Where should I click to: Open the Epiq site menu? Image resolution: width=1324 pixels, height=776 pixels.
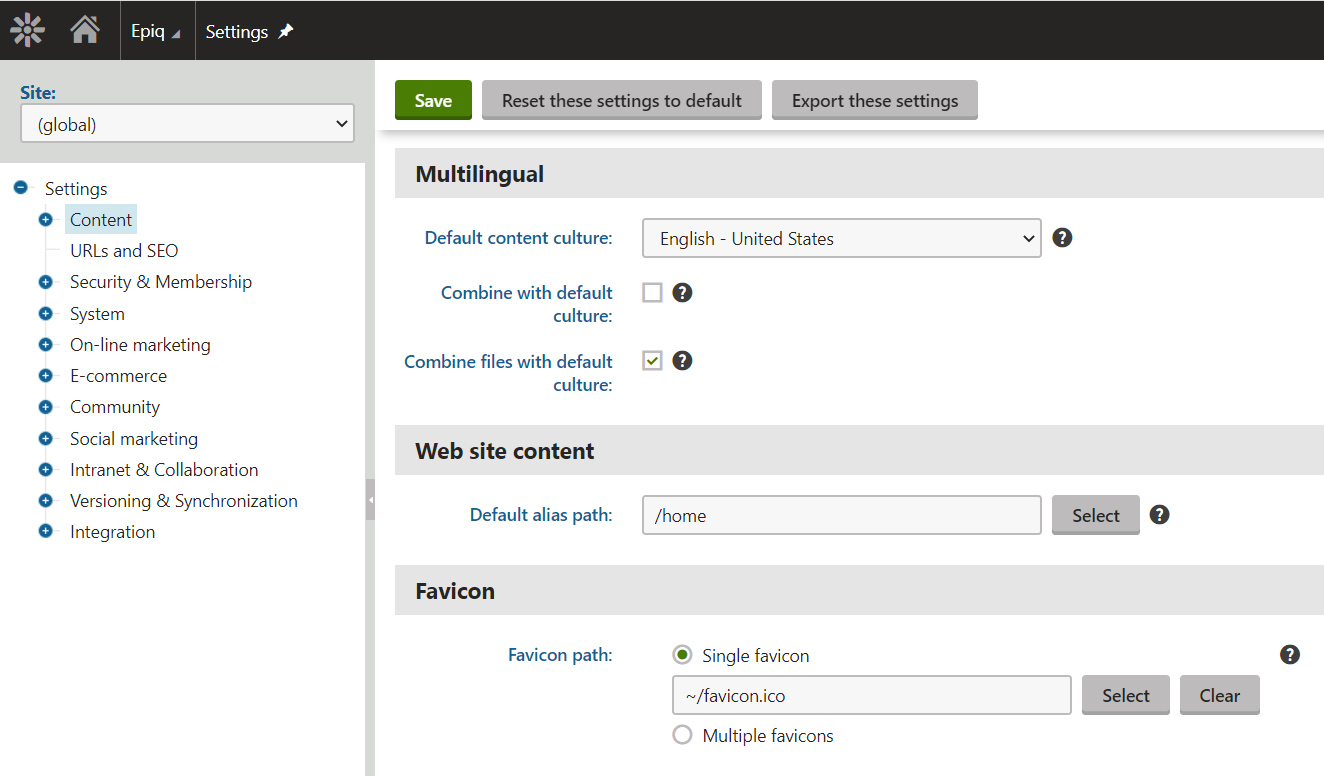point(156,32)
